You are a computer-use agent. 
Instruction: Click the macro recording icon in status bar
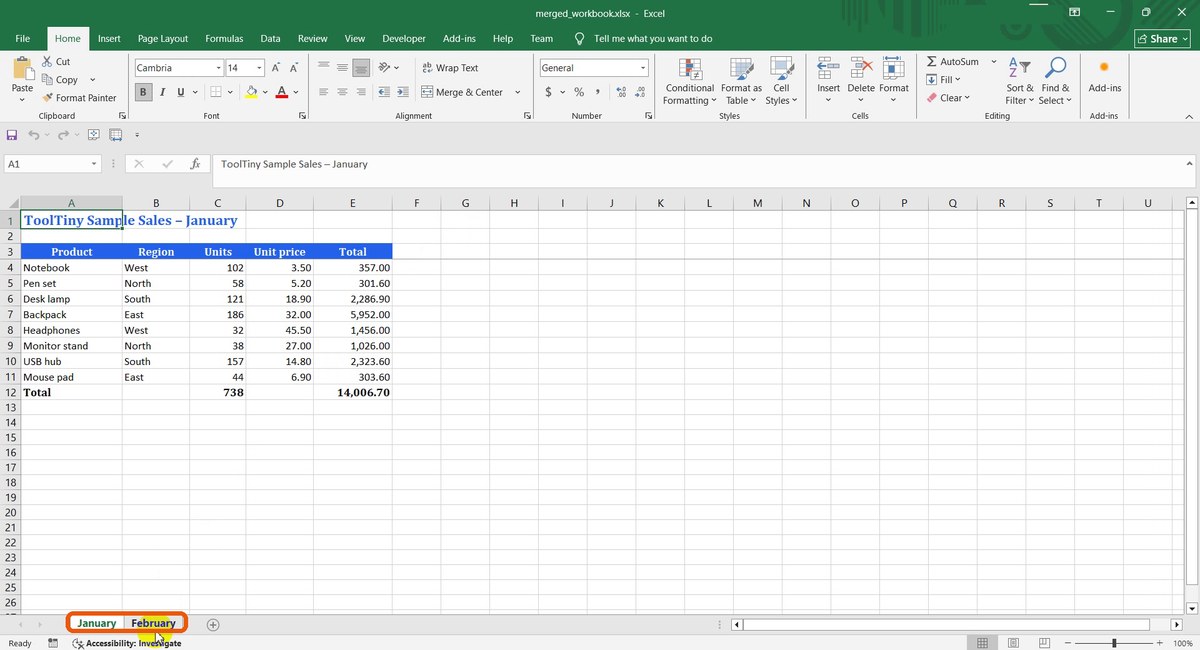tap(53, 643)
